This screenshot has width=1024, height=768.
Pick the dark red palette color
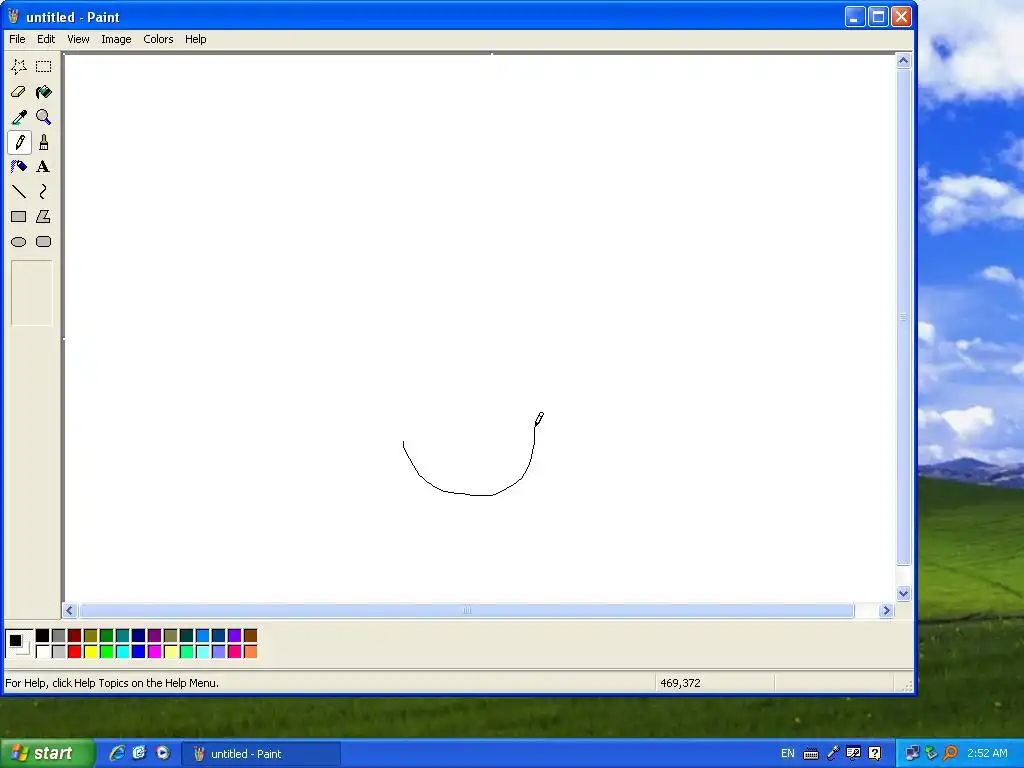(x=74, y=635)
